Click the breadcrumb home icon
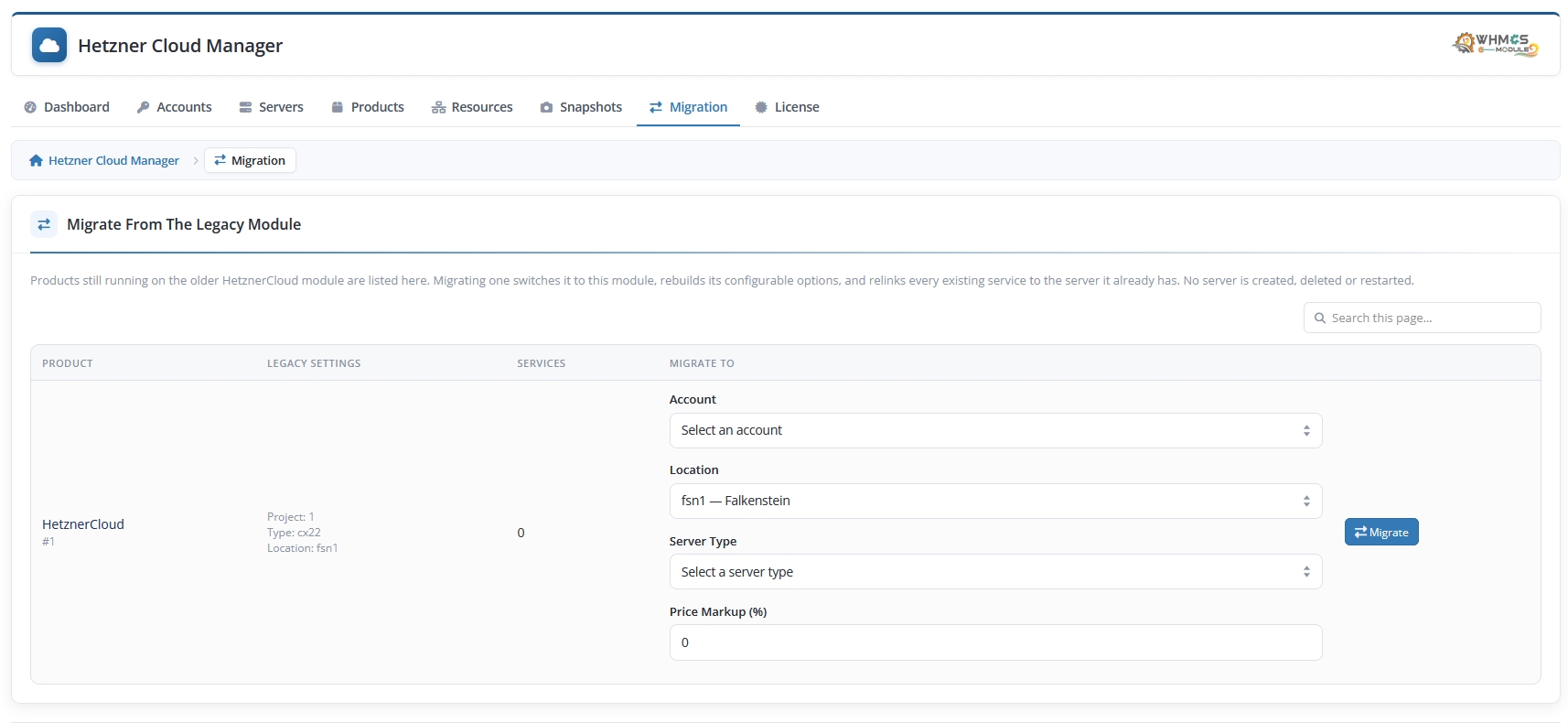The height and width of the screenshot is (723, 1568). click(x=36, y=160)
